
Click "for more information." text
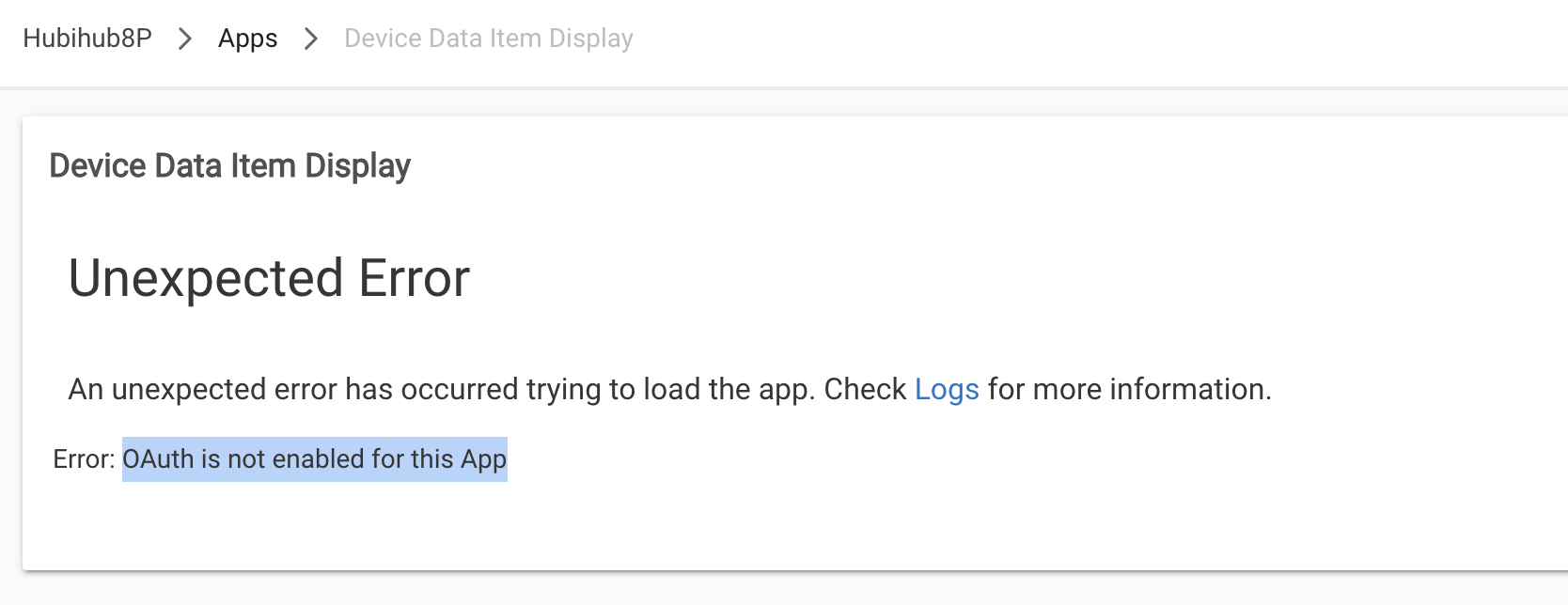(x=1129, y=389)
